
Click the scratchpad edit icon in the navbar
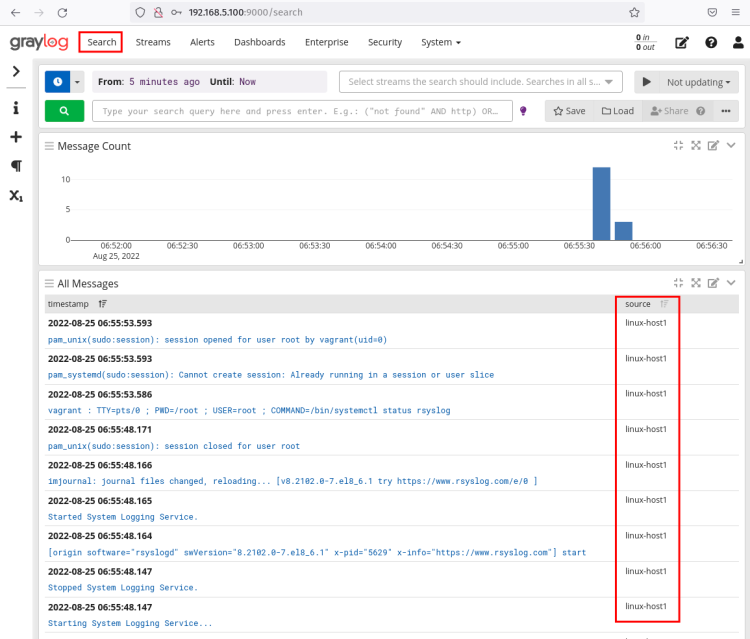(682, 43)
